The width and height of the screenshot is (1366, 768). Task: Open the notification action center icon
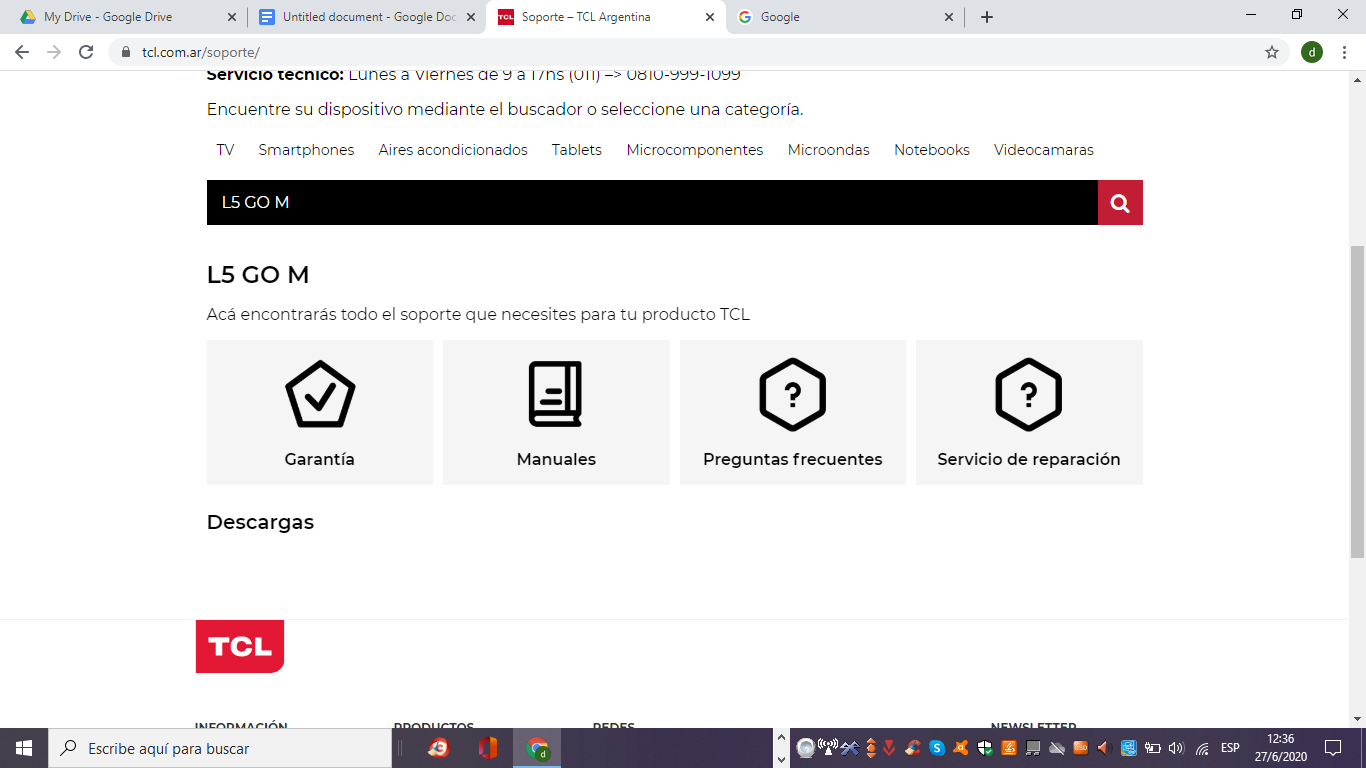point(1333,748)
